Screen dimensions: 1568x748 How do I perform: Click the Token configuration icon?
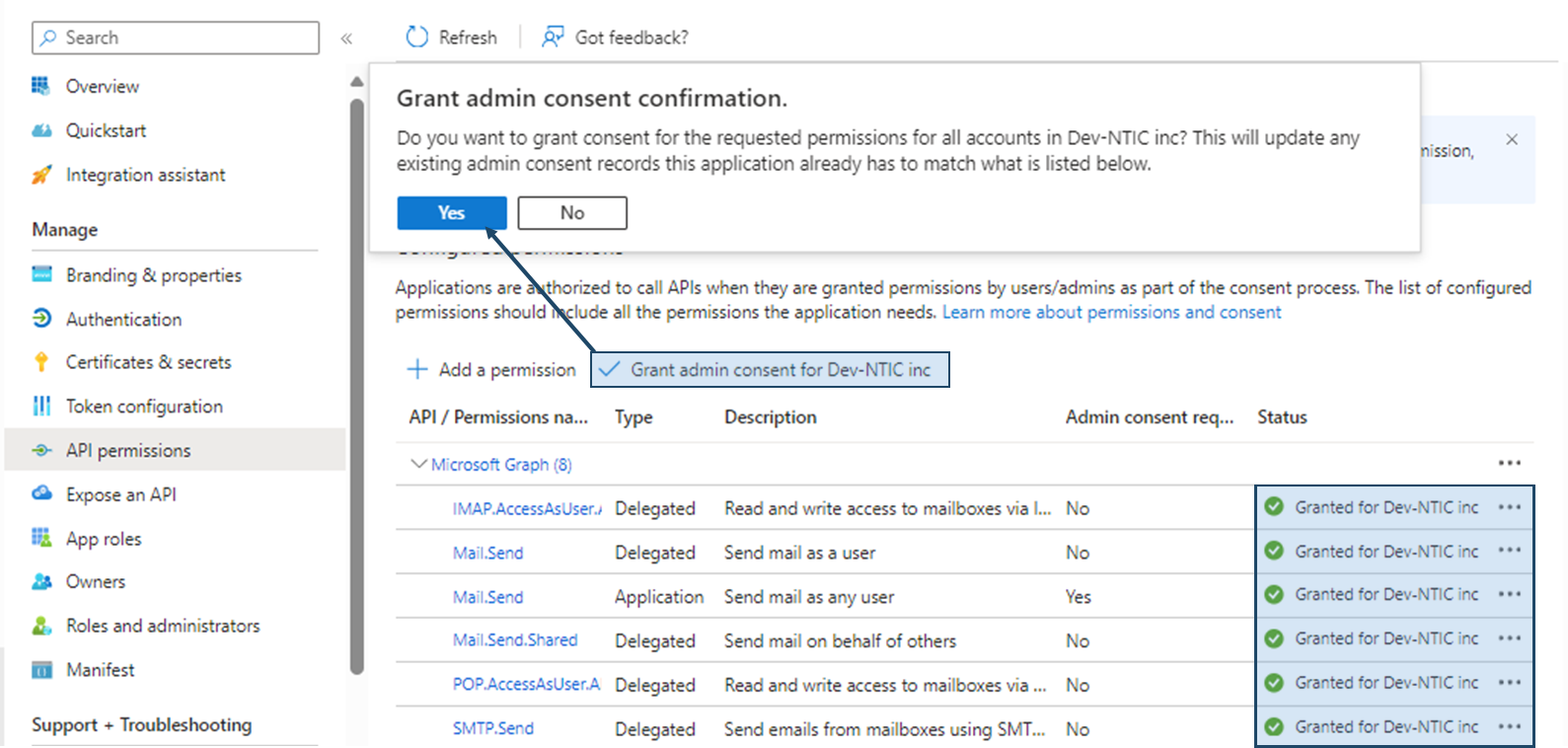pos(41,406)
